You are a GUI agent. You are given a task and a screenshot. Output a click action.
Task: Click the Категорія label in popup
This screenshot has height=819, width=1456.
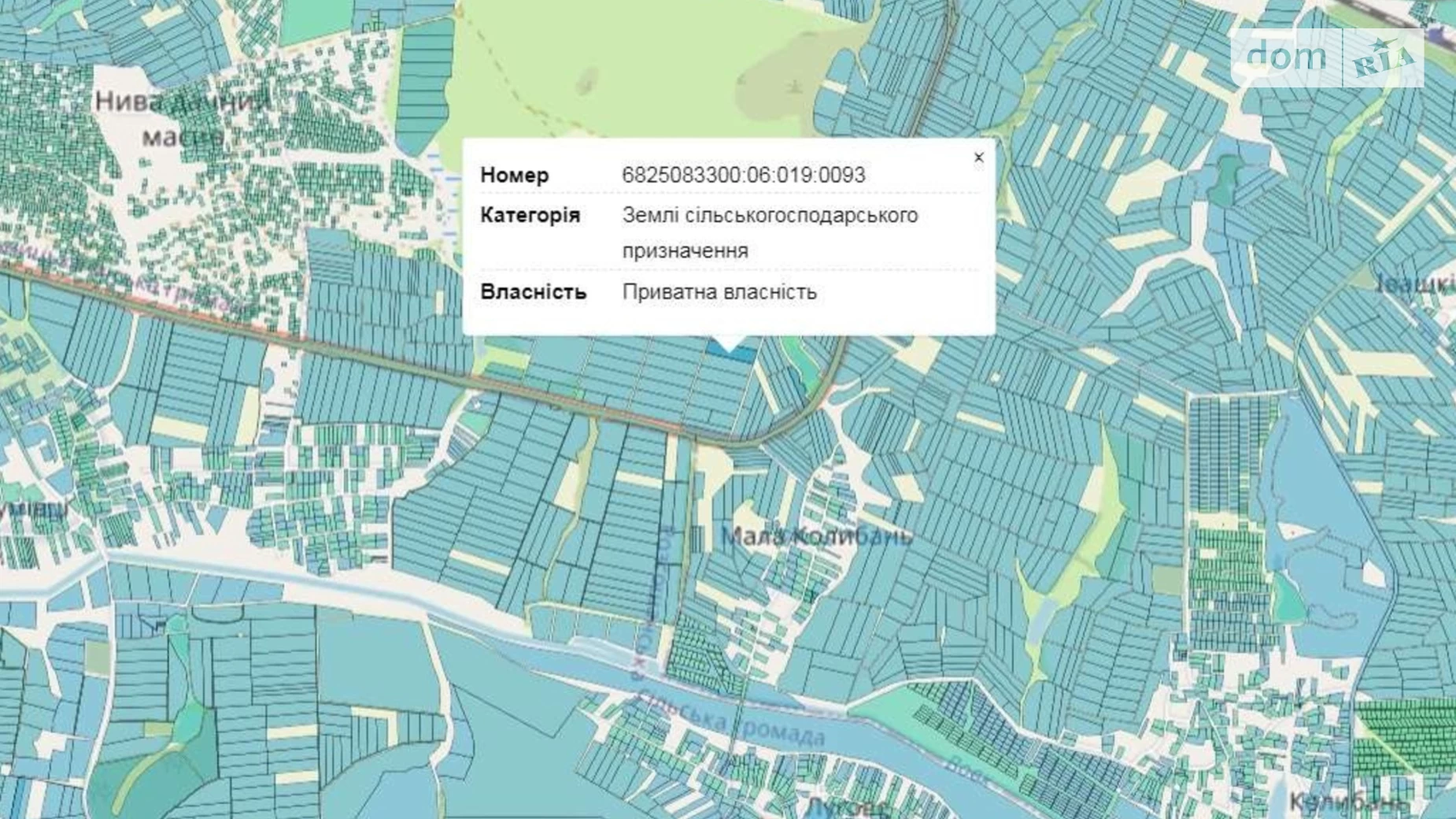coord(530,215)
